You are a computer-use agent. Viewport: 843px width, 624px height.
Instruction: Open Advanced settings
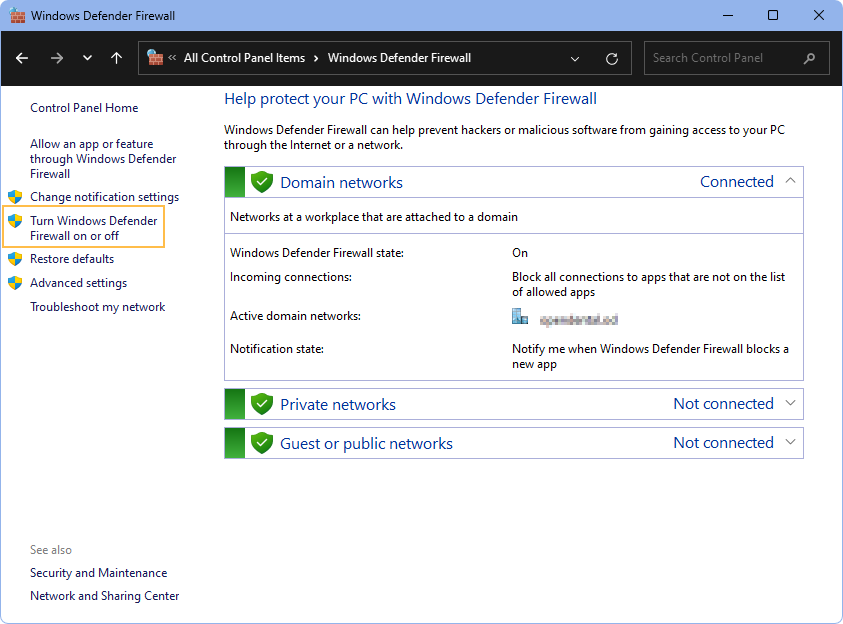pyautogui.click(x=78, y=283)
